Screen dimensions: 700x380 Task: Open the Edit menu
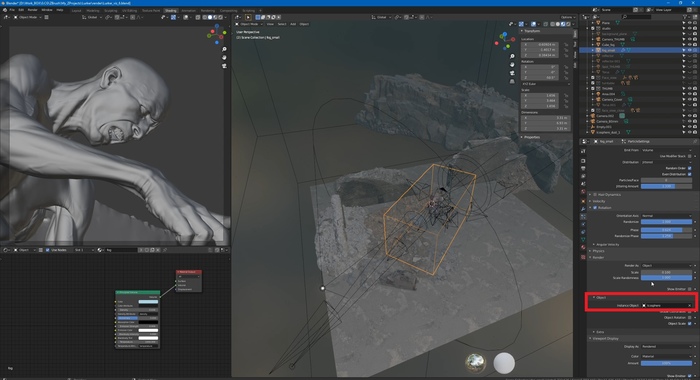[x=21, y=10]
